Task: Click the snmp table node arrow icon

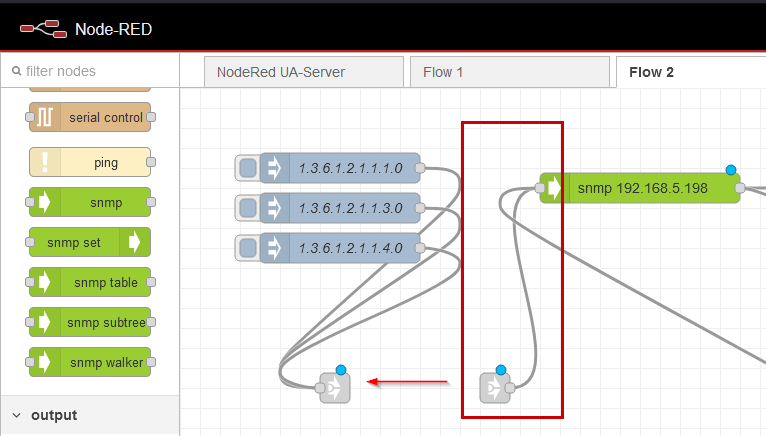Action: point(45,283)
